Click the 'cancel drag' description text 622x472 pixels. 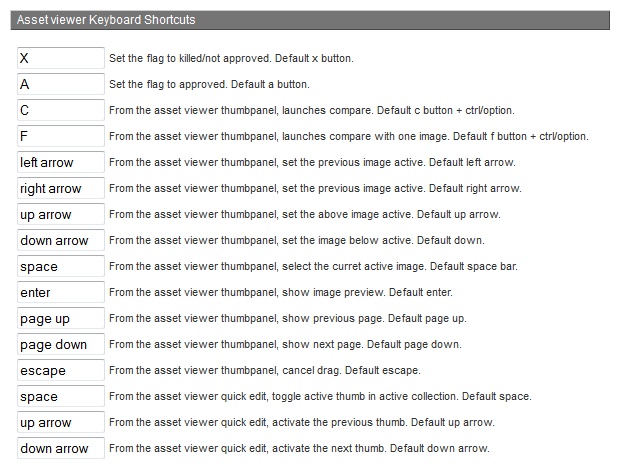258,371
